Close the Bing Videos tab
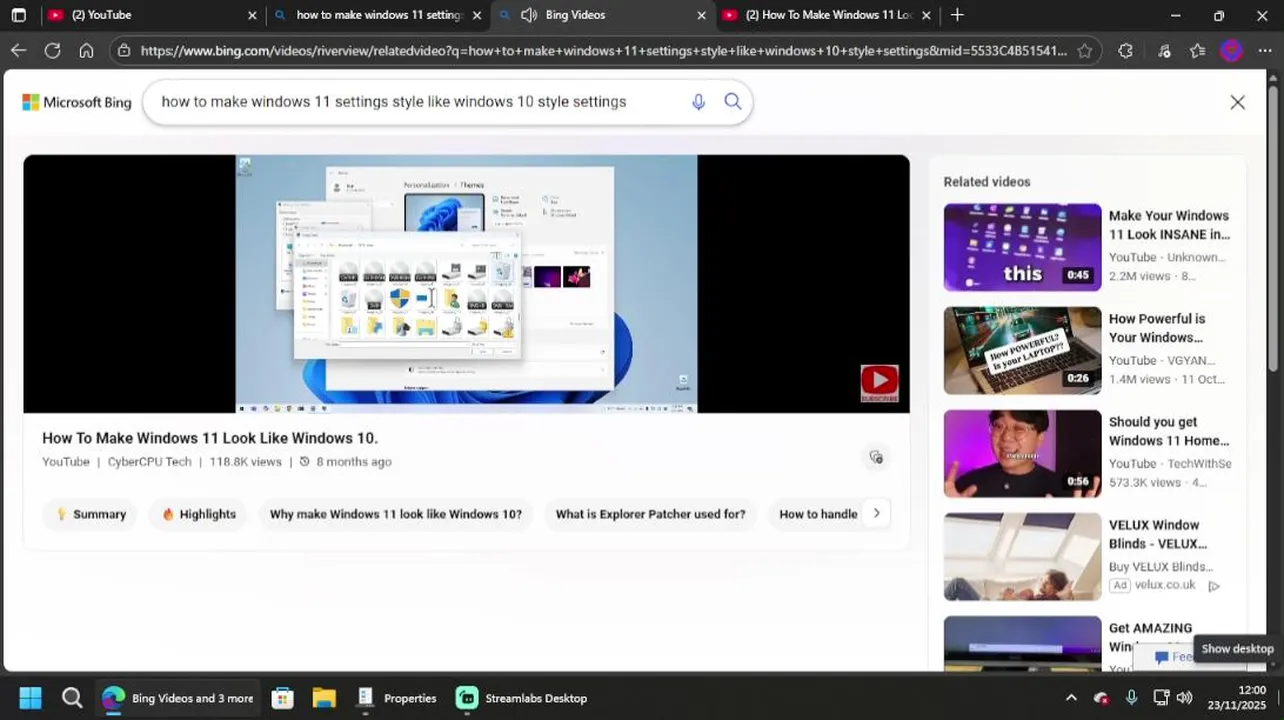This screenshot has height=720, width=1284. [x=701, y=15]
